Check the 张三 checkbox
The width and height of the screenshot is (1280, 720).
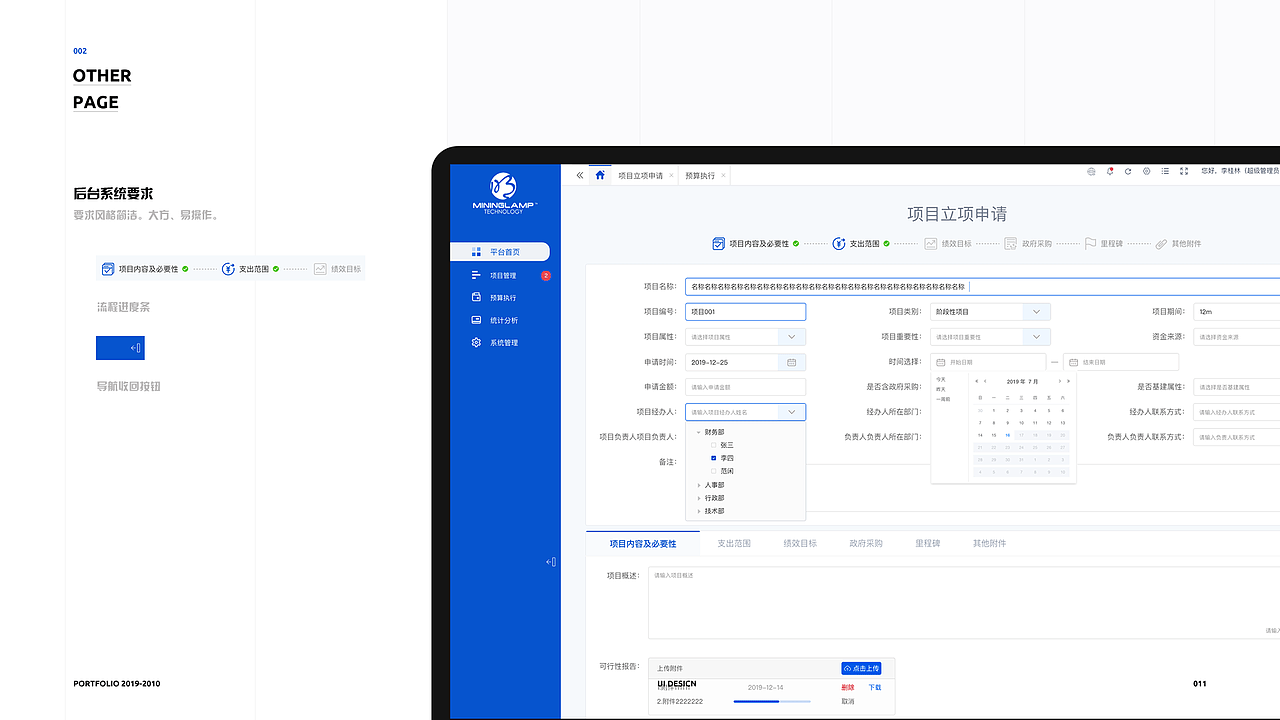click(713, 445)
